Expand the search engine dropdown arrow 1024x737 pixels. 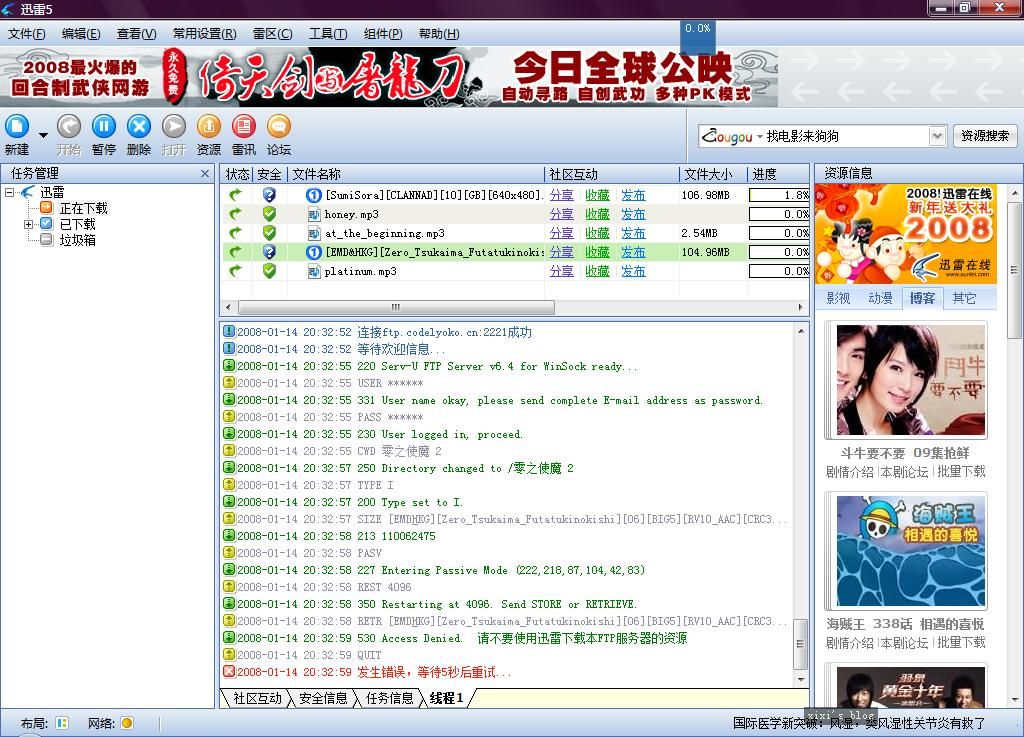937,136
